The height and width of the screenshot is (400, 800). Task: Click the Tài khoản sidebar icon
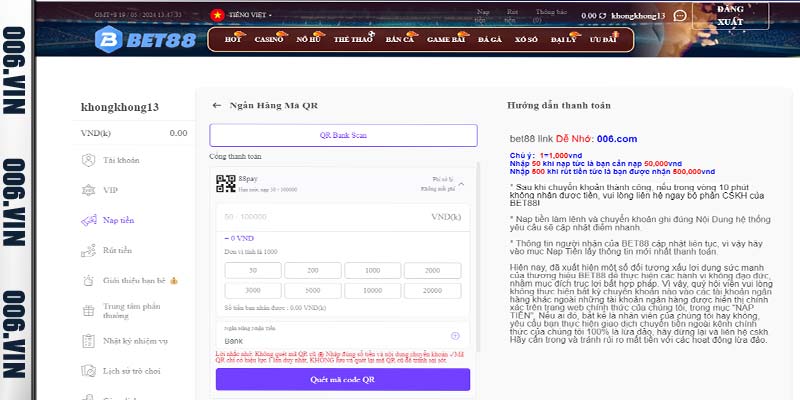[88, 160]
